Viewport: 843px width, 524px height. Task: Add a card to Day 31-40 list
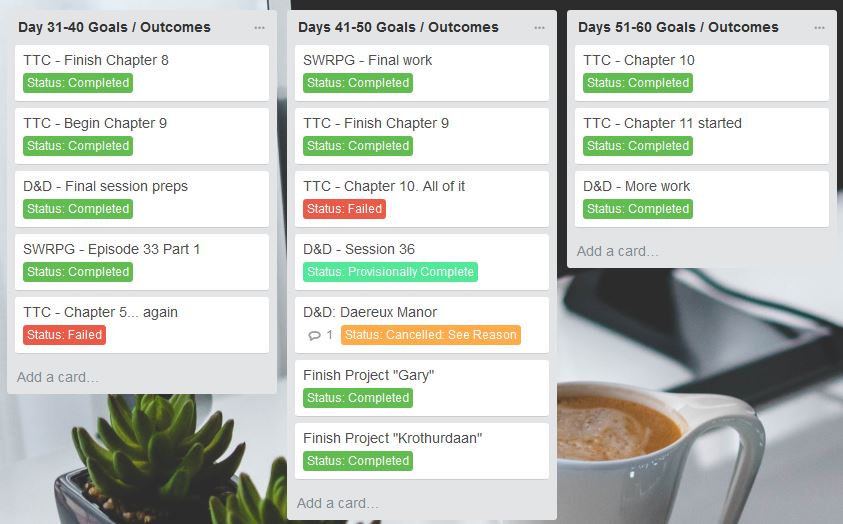click(x=58, y=377)
